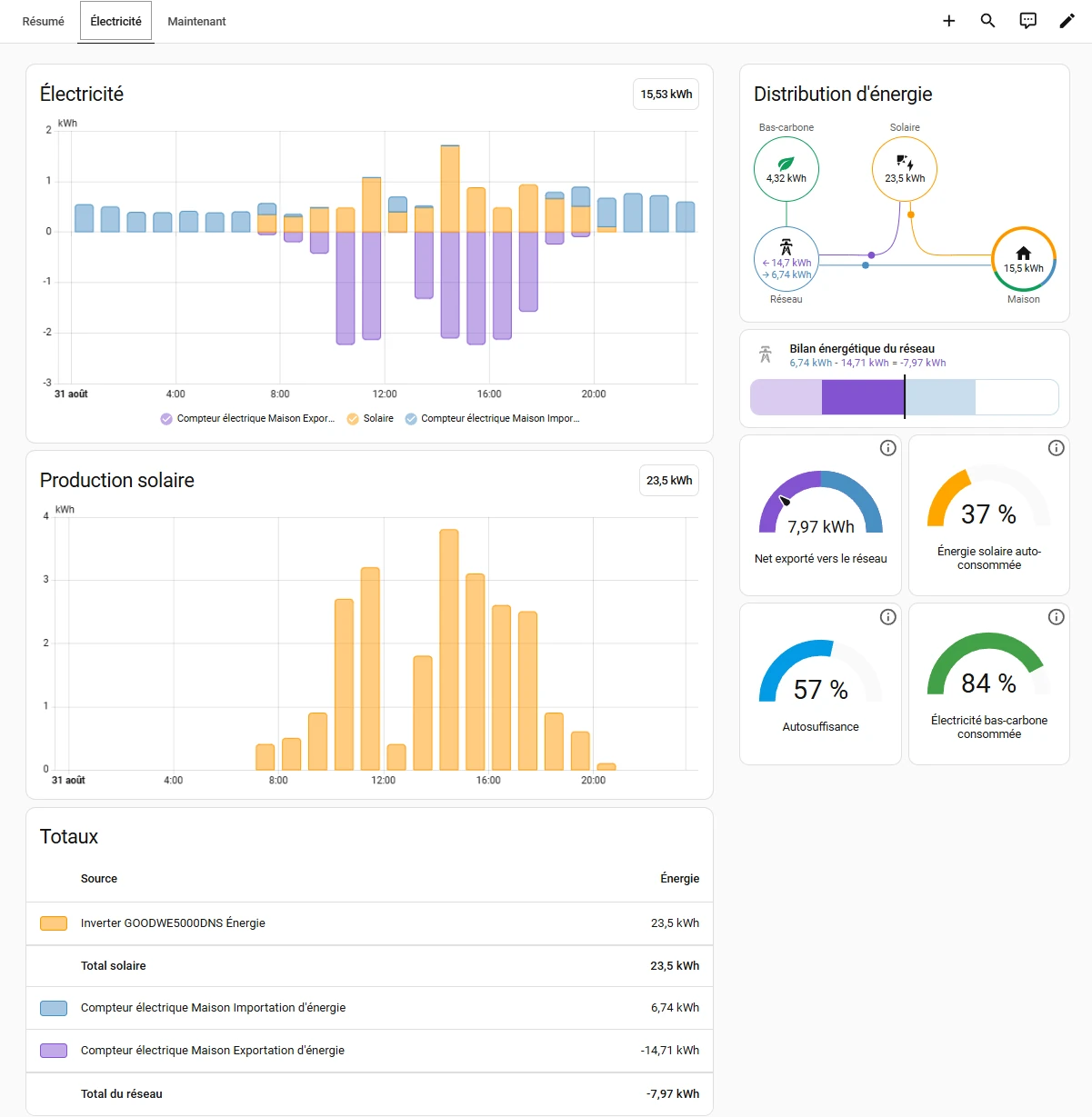Screen dimensions: 1092x1117
Task: Toggle the Solaire legend series
Action: [370, 419]
